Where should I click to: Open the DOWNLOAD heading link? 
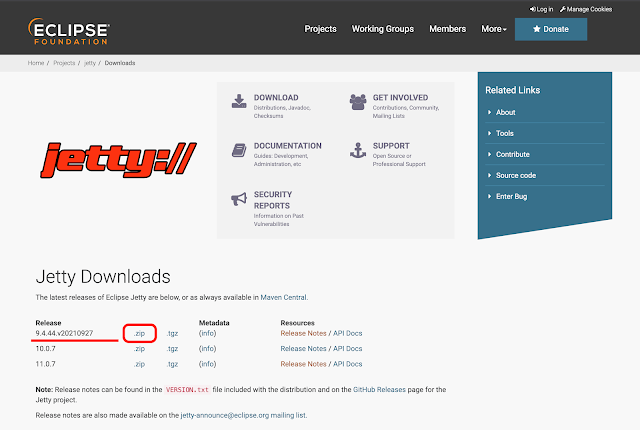point(276,98)
